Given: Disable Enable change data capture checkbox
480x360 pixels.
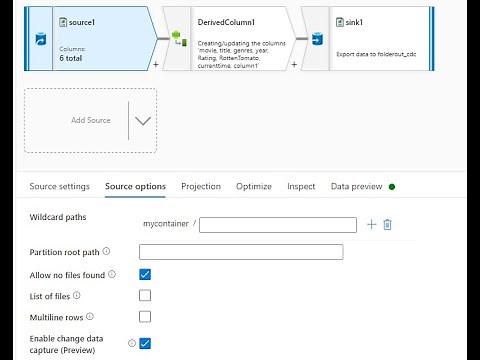Looking at the screenshot, I should click(x=145, y=343).
